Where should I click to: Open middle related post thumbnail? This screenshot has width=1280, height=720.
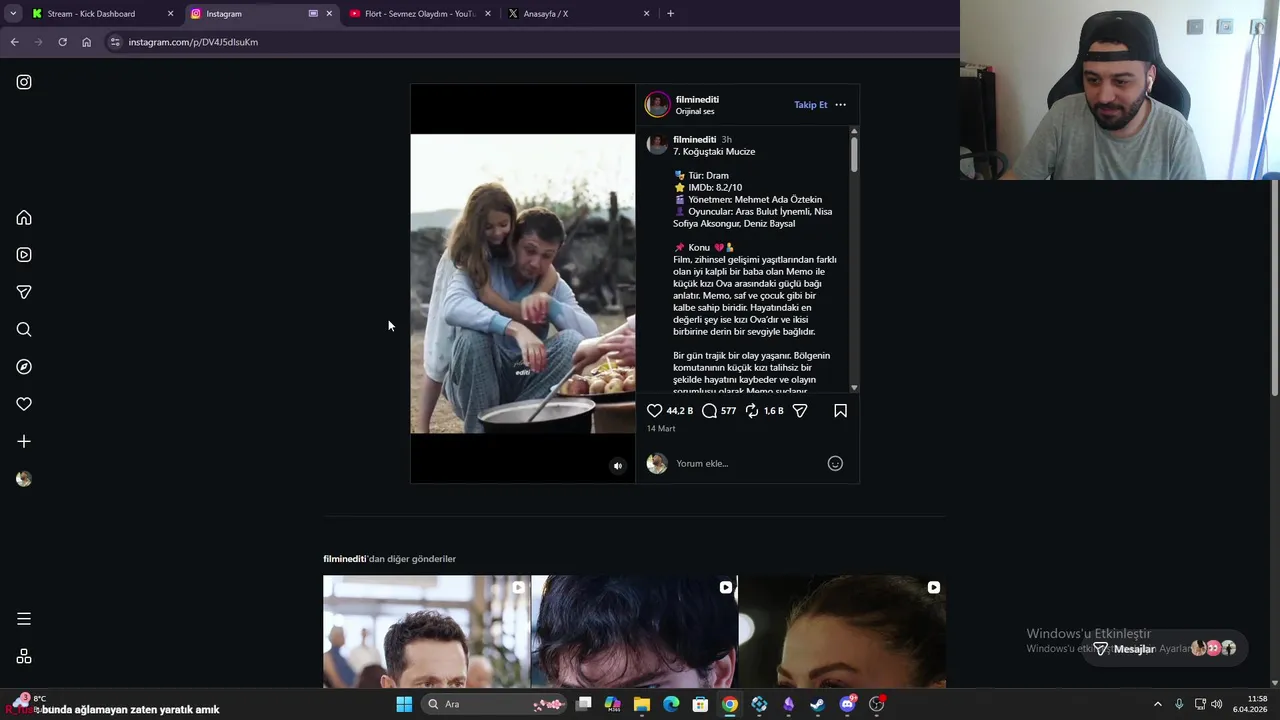(x=634, y=631)
